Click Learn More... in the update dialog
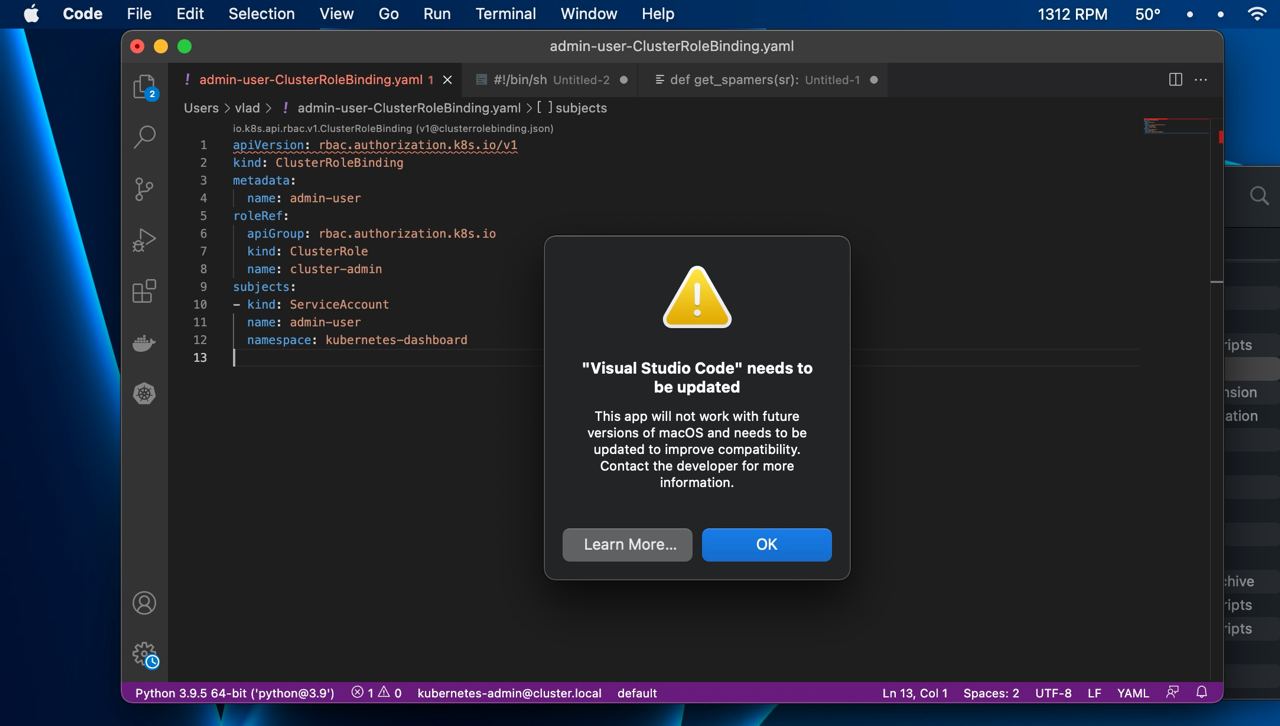 628,545
